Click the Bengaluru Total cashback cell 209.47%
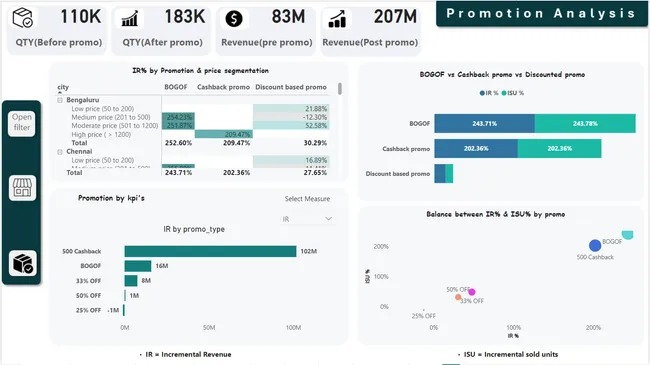Screen dimensions: 650x365 click(236, 143)
